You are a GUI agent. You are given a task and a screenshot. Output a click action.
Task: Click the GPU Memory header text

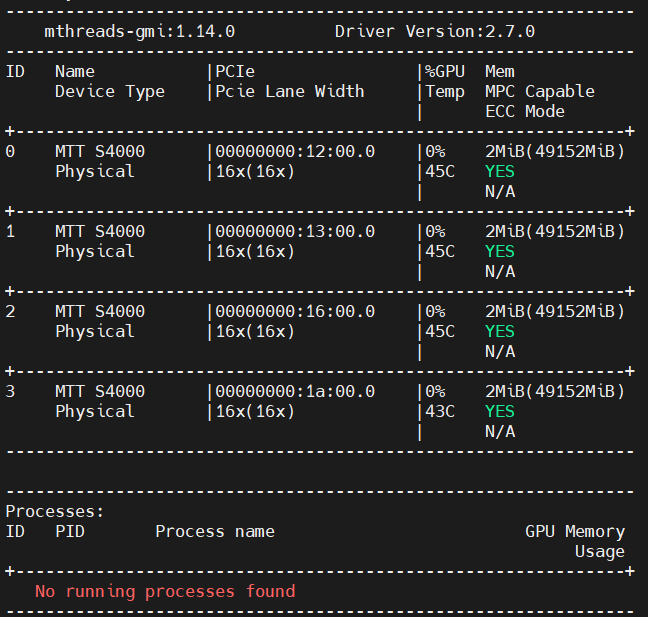pos(575,531)
